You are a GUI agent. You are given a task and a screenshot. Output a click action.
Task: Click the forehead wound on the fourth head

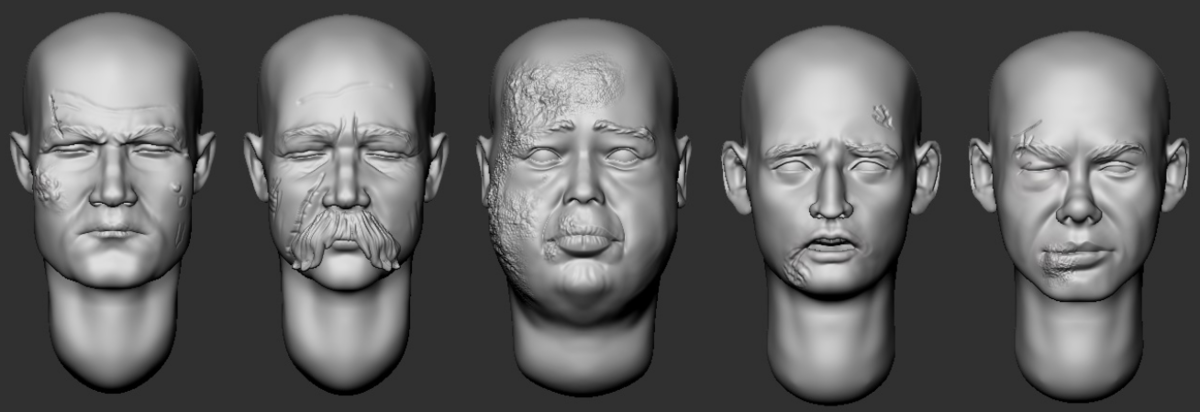(x=883, y=116)
